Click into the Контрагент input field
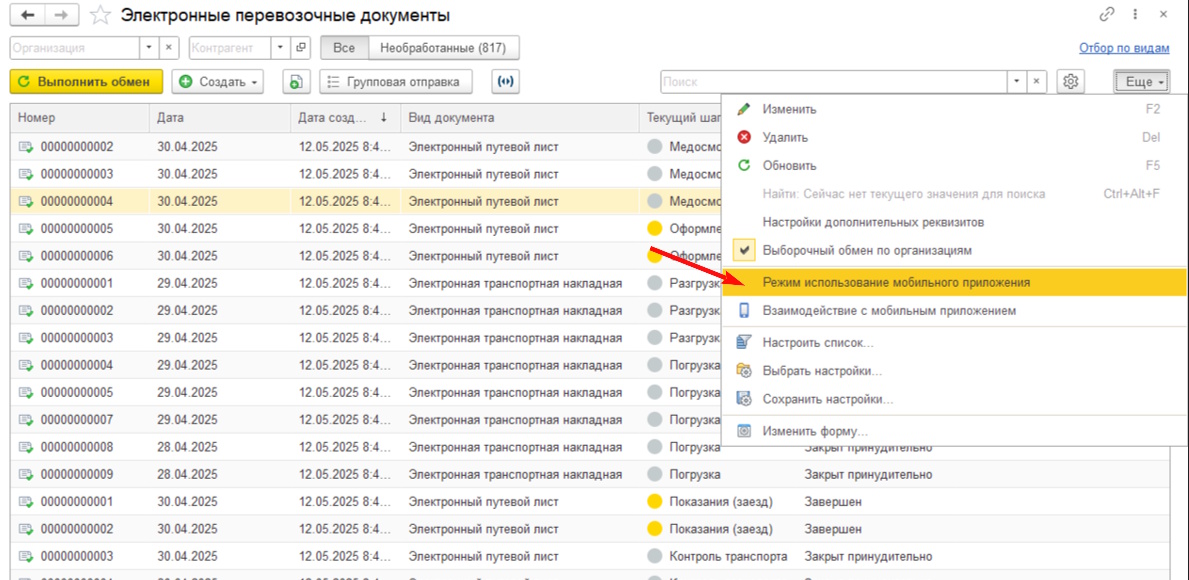The height and width of the screenshot is (580, 1189). [x=230, y=47]
